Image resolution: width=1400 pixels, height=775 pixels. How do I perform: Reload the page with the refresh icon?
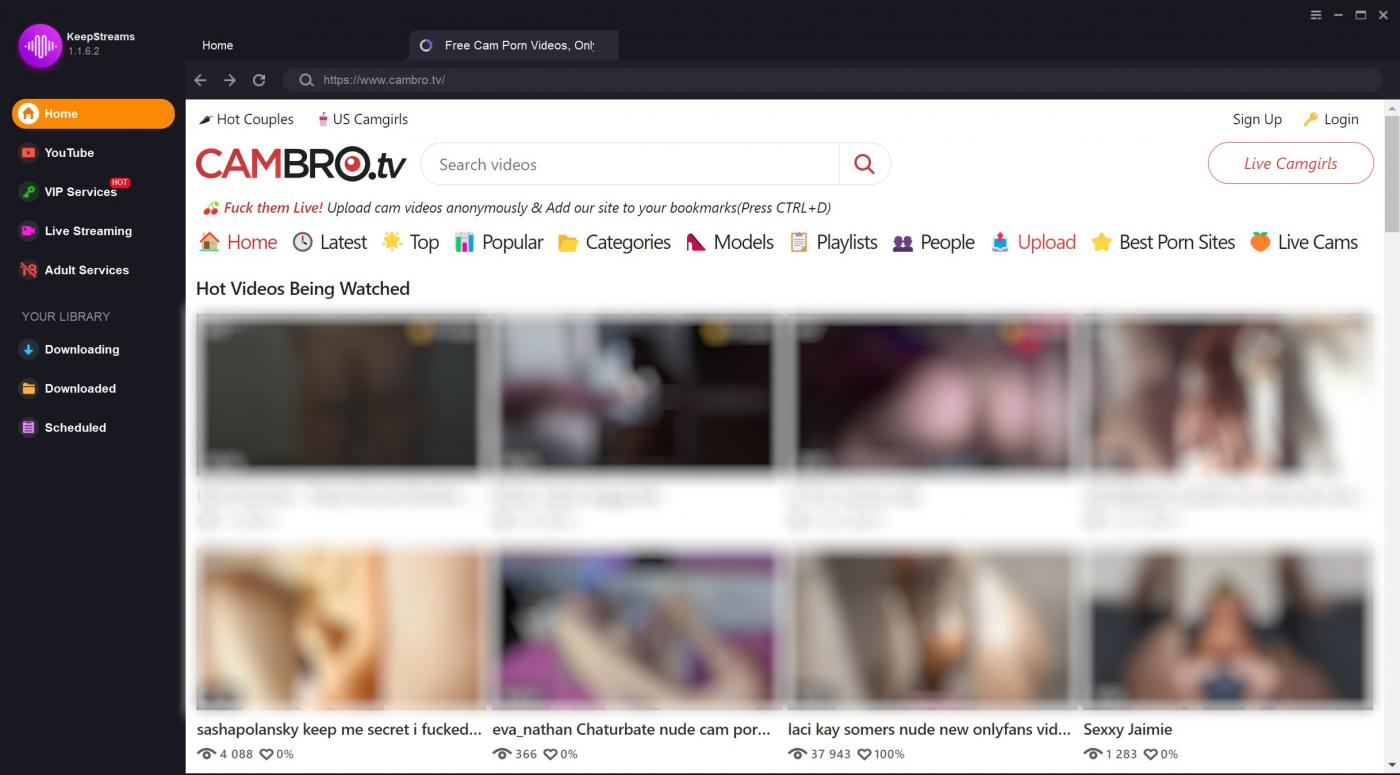[259, 80]
